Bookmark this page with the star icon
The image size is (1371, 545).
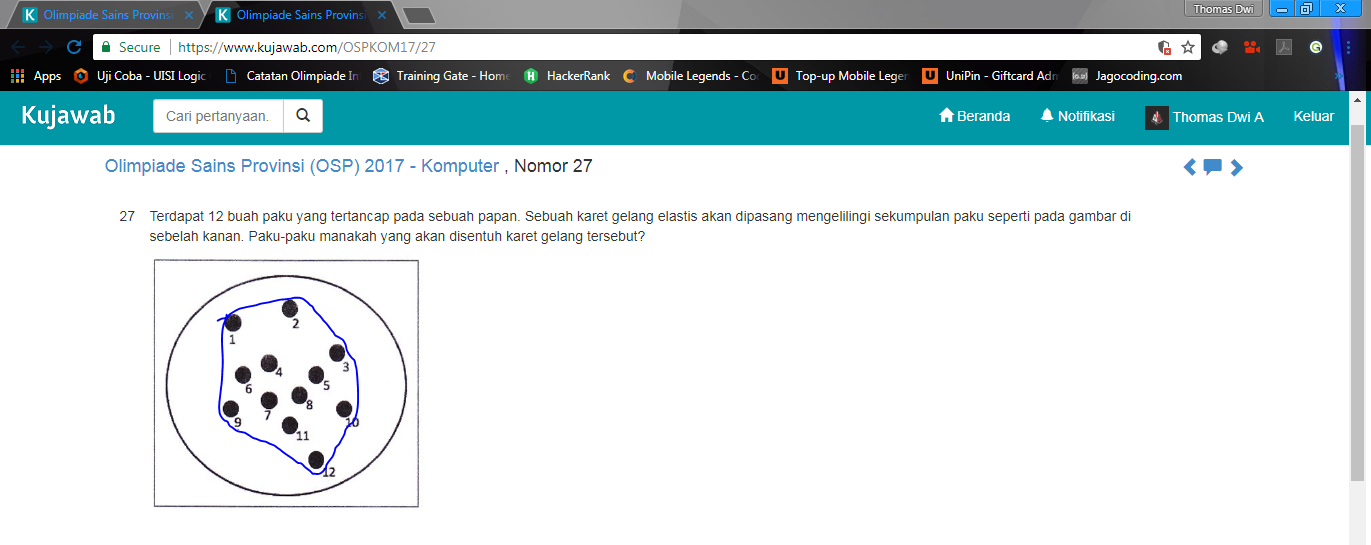point(1188,47)
